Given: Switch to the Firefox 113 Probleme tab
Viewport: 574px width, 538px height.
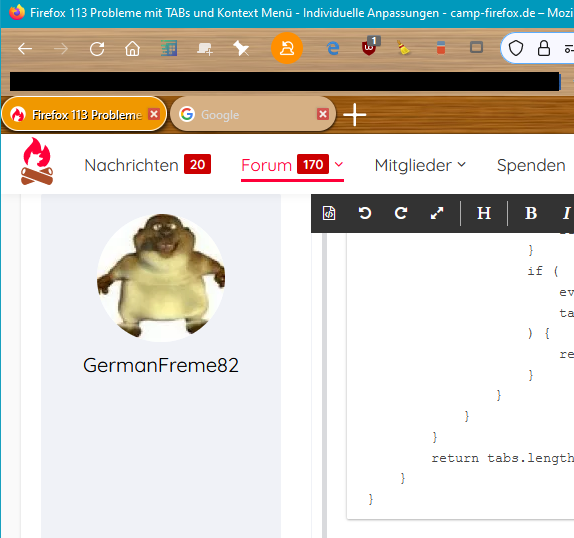Looking at the screenshot, I should pos(84,114).
